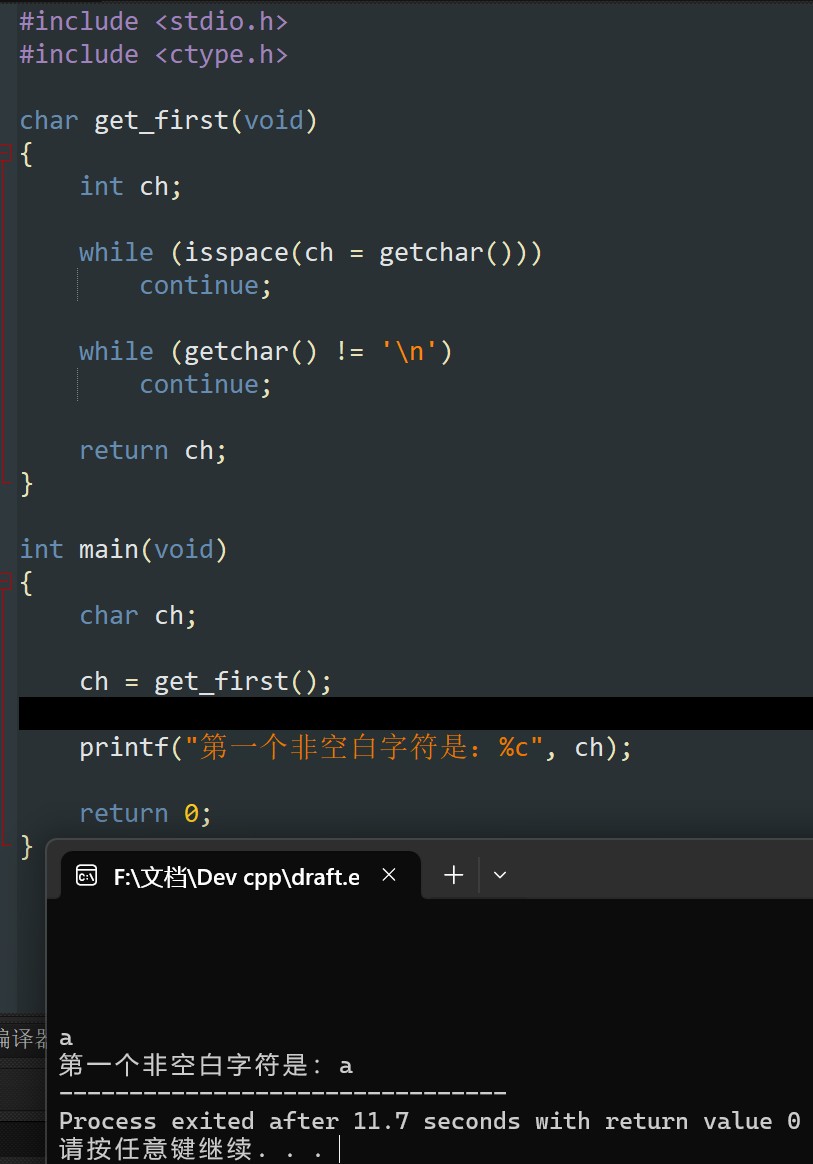Viewport: 813px width, 1164px height.
Task: Collapse the get_first function fold marker
Action: [5, 154]
